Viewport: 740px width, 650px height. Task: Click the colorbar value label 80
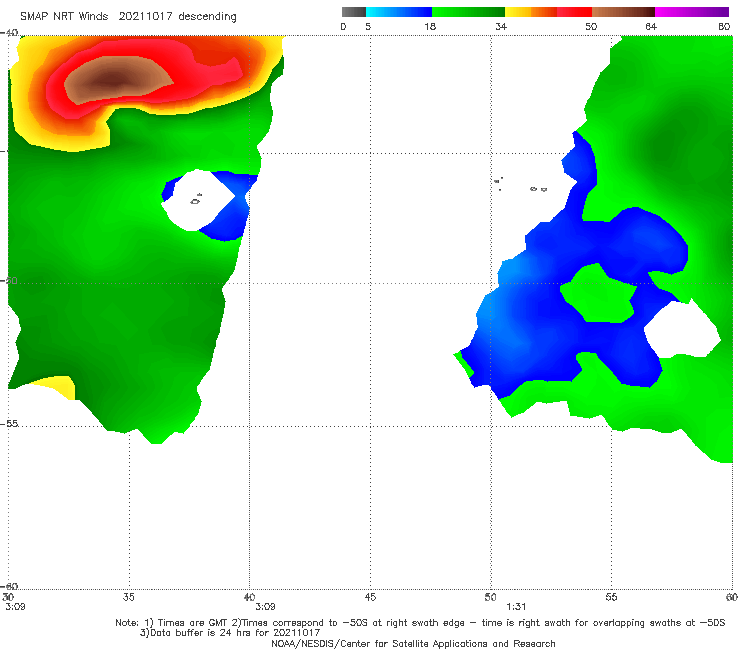click(x=724, y=27)
